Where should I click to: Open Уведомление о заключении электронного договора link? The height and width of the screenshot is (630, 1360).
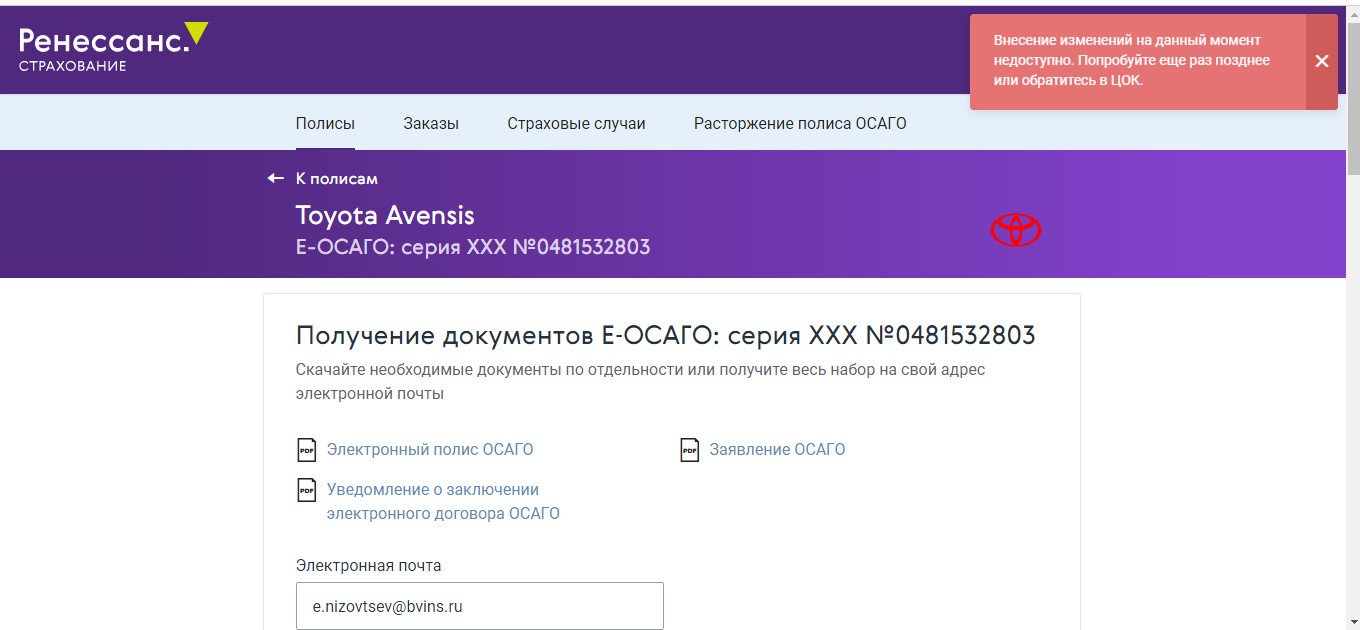[442, 502]
